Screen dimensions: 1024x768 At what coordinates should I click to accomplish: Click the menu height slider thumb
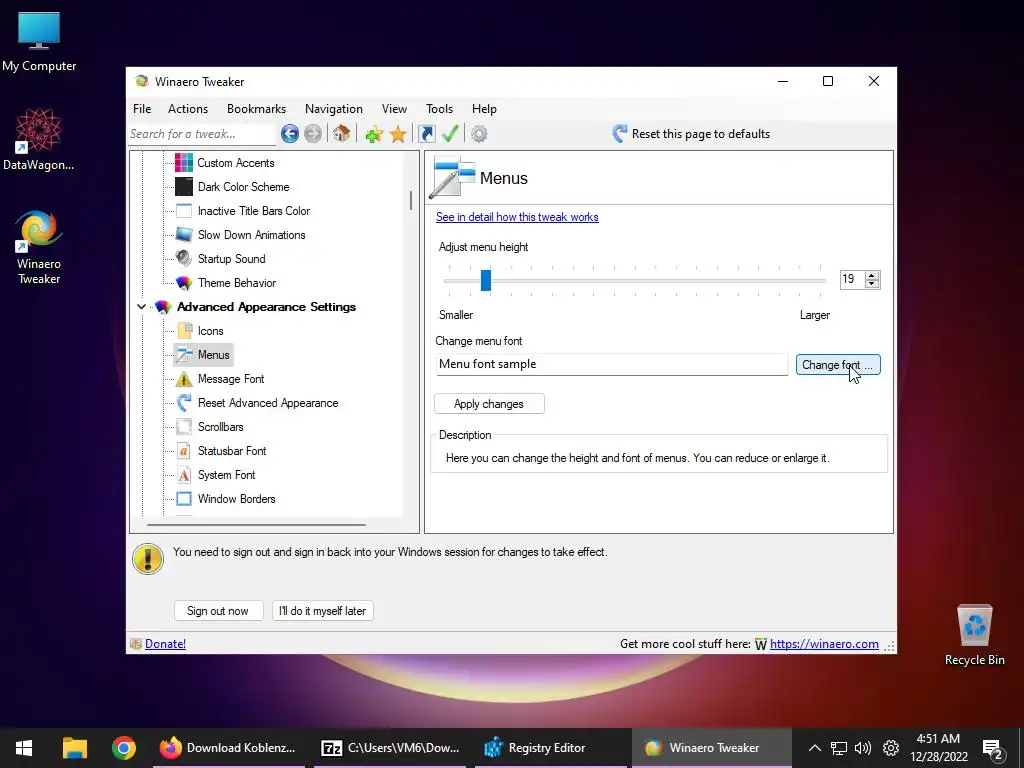click(x=486, y=280)
